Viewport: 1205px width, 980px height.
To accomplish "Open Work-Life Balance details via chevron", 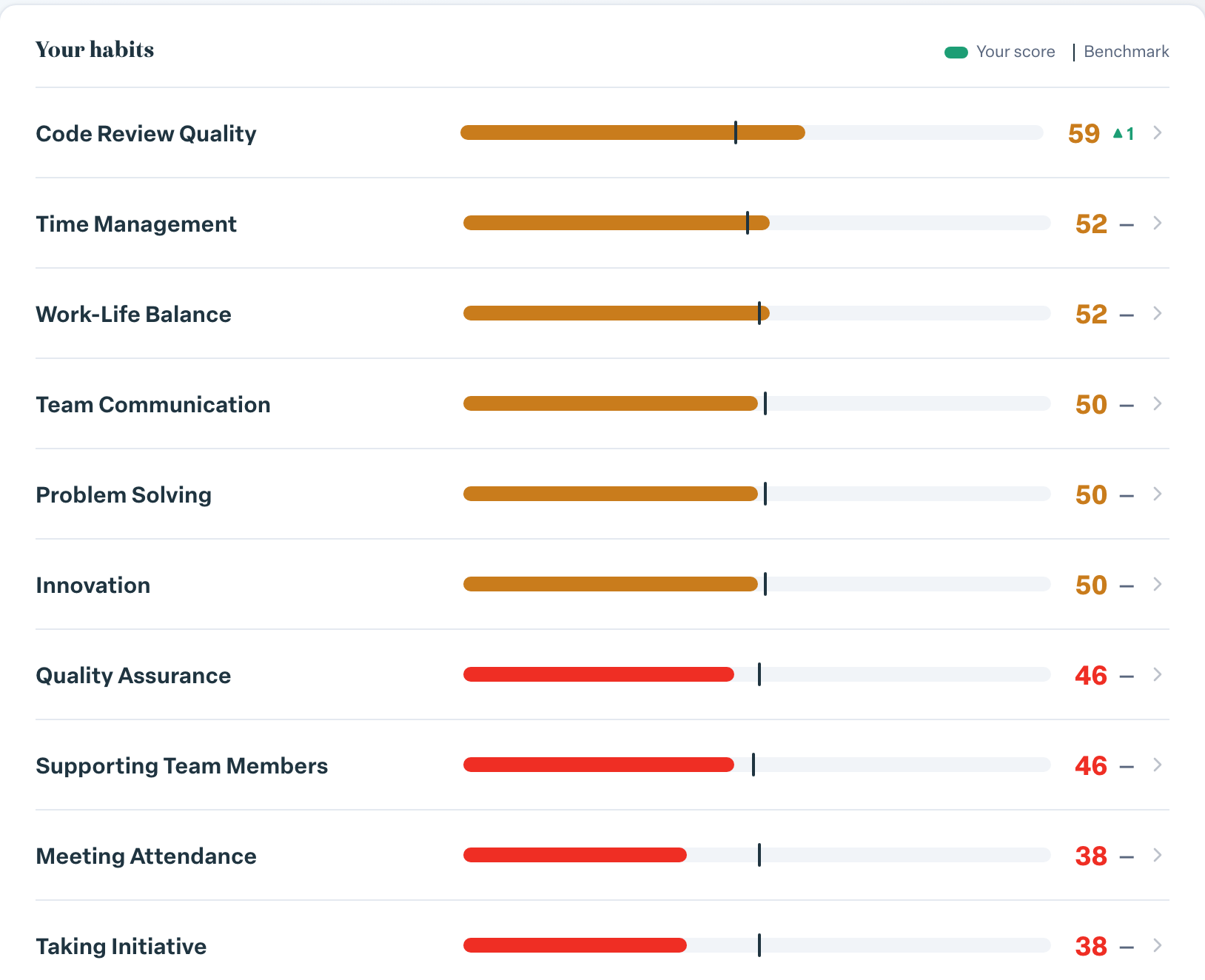I will (1158, 313).
